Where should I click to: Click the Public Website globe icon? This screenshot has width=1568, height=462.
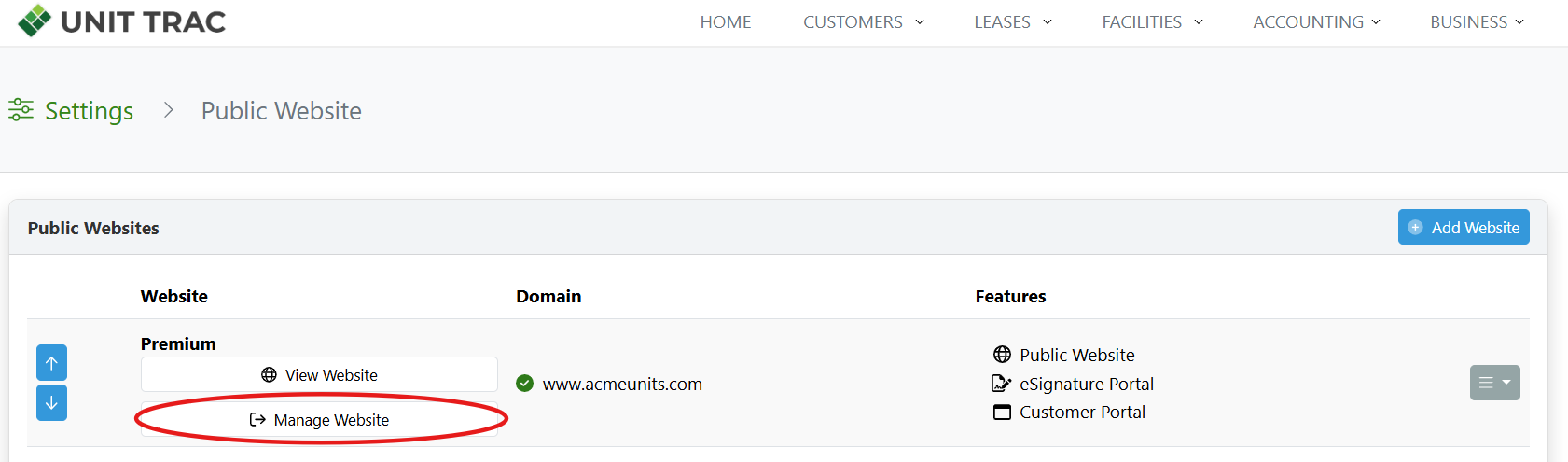tap(1002, 355)
